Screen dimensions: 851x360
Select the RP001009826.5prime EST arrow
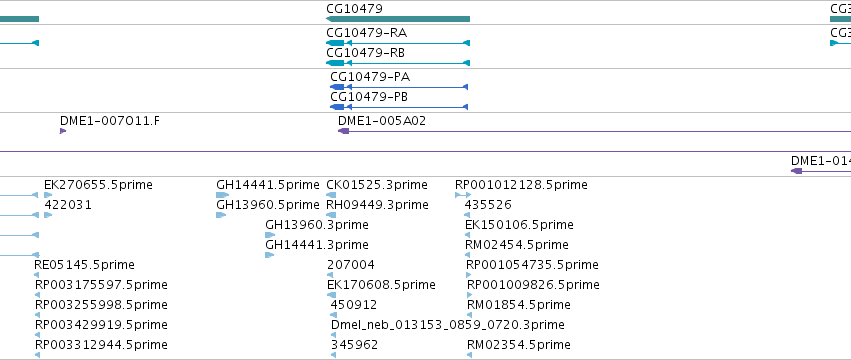[469, 295]
